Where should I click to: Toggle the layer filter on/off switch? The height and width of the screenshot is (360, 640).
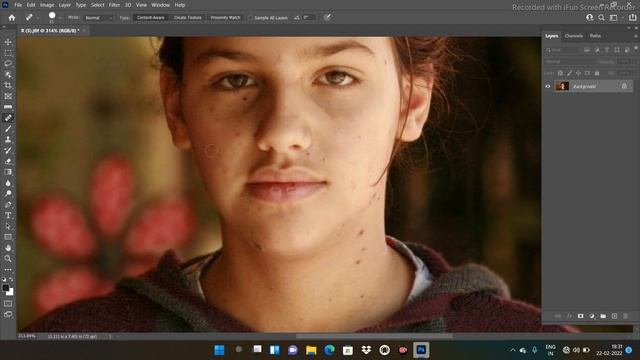tap(636, 49)
